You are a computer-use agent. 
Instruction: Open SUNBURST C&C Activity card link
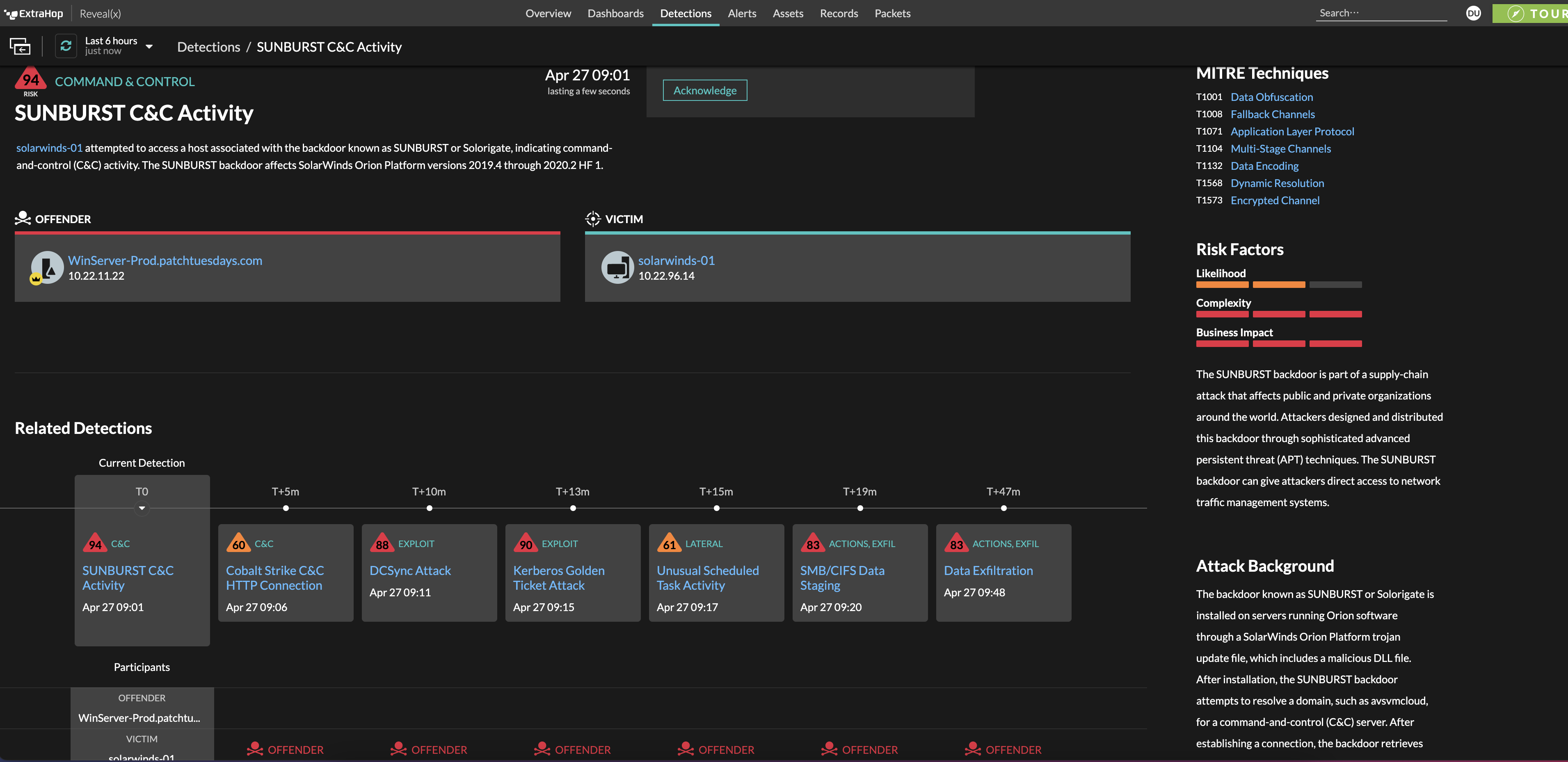pyautogui.click(x=128, y=577)
